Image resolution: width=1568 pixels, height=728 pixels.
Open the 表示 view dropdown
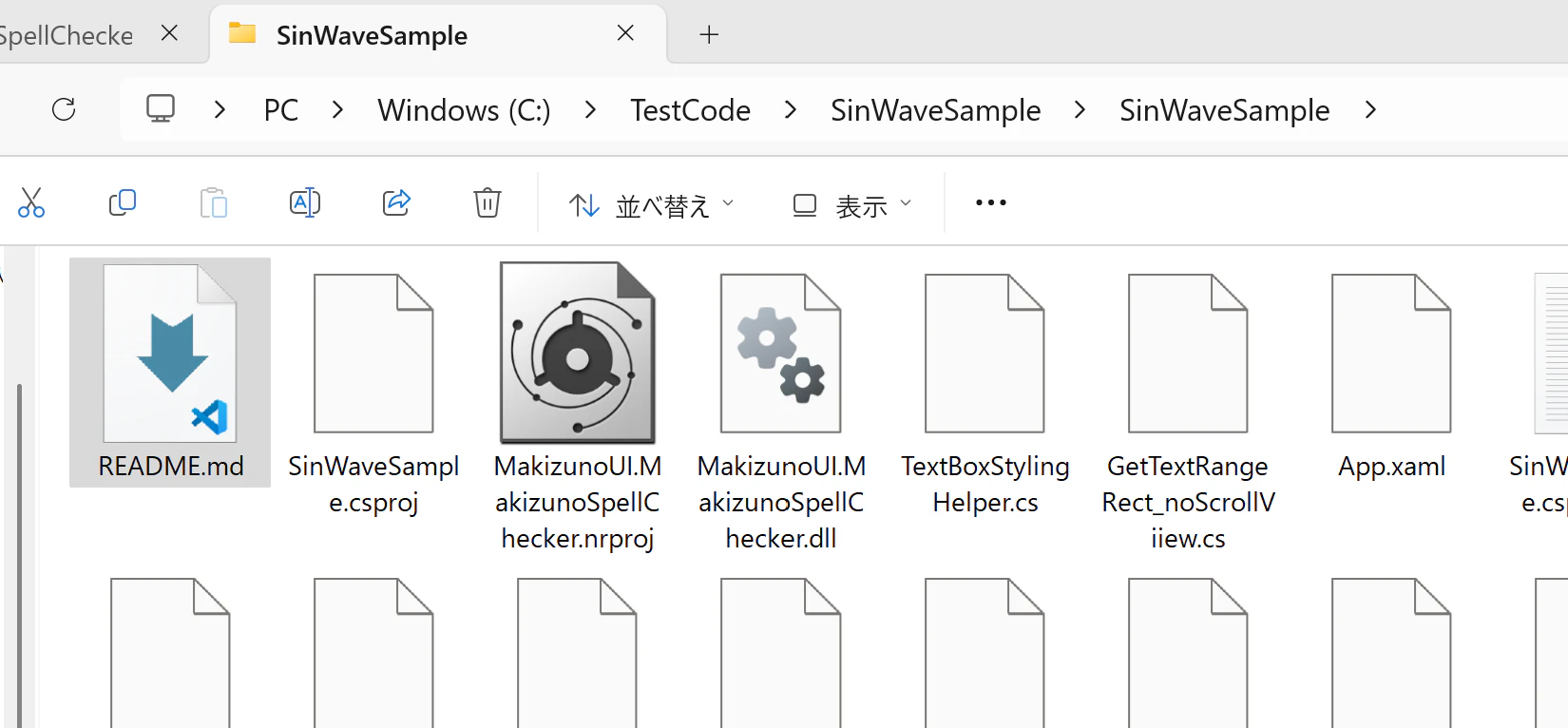[852, 204]
